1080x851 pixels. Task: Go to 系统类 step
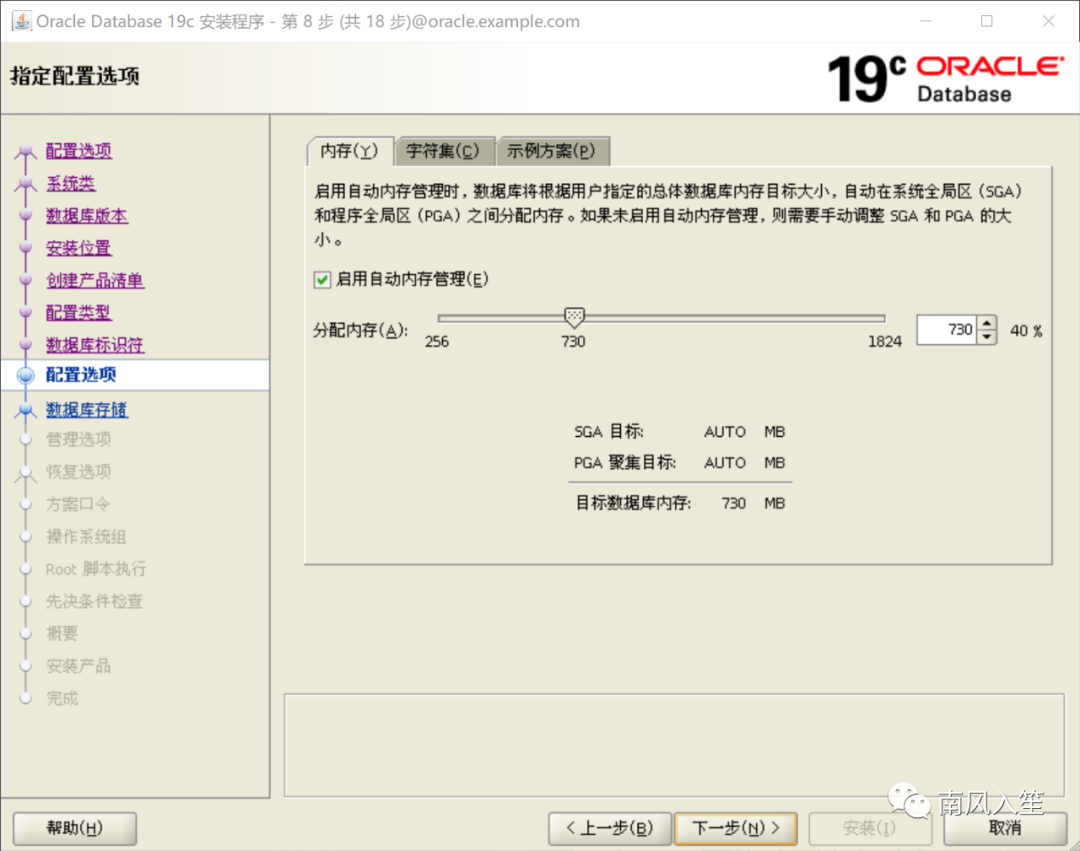click(x=70, y=183)
